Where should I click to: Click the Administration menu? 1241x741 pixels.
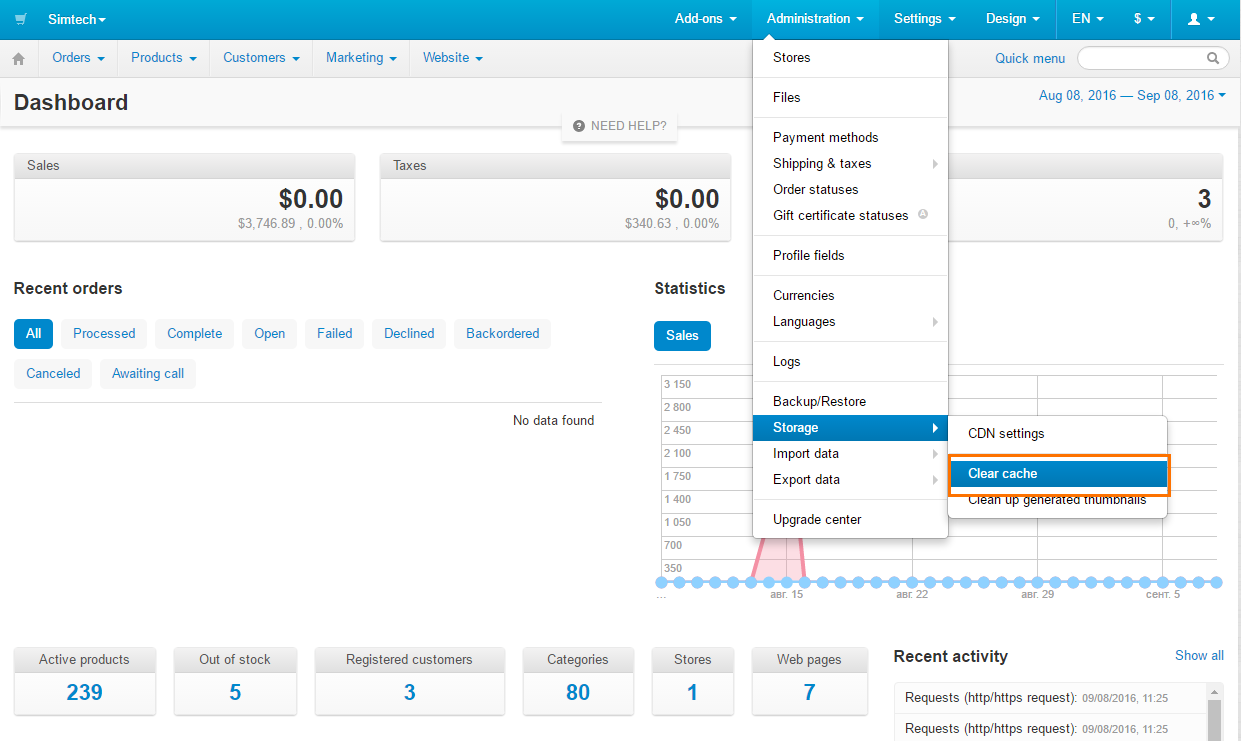pos(815,19)
